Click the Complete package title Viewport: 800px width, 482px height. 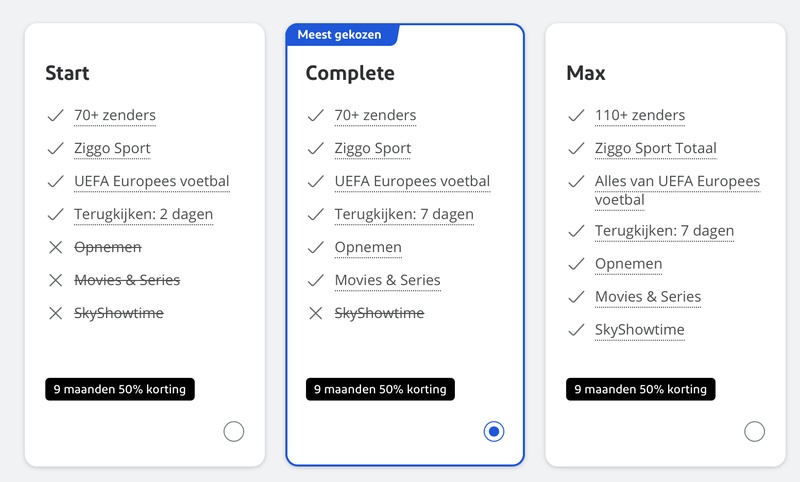tap(350, 73)
